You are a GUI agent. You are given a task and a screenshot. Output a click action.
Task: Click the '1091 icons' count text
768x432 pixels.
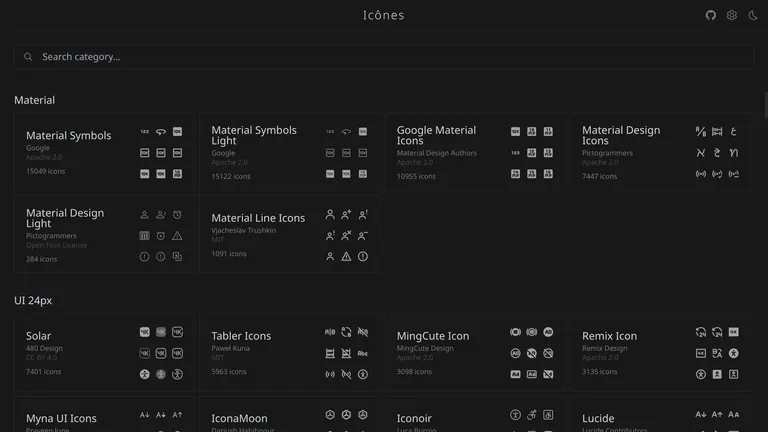click(x=229, y=254)
